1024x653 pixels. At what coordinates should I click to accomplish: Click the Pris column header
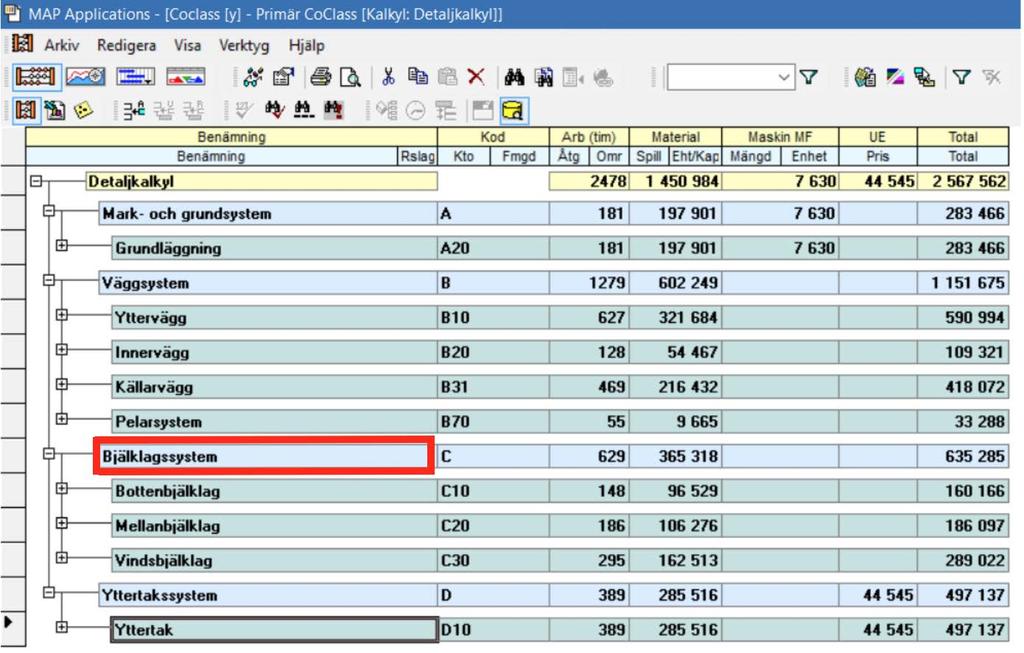click(878, 157)
